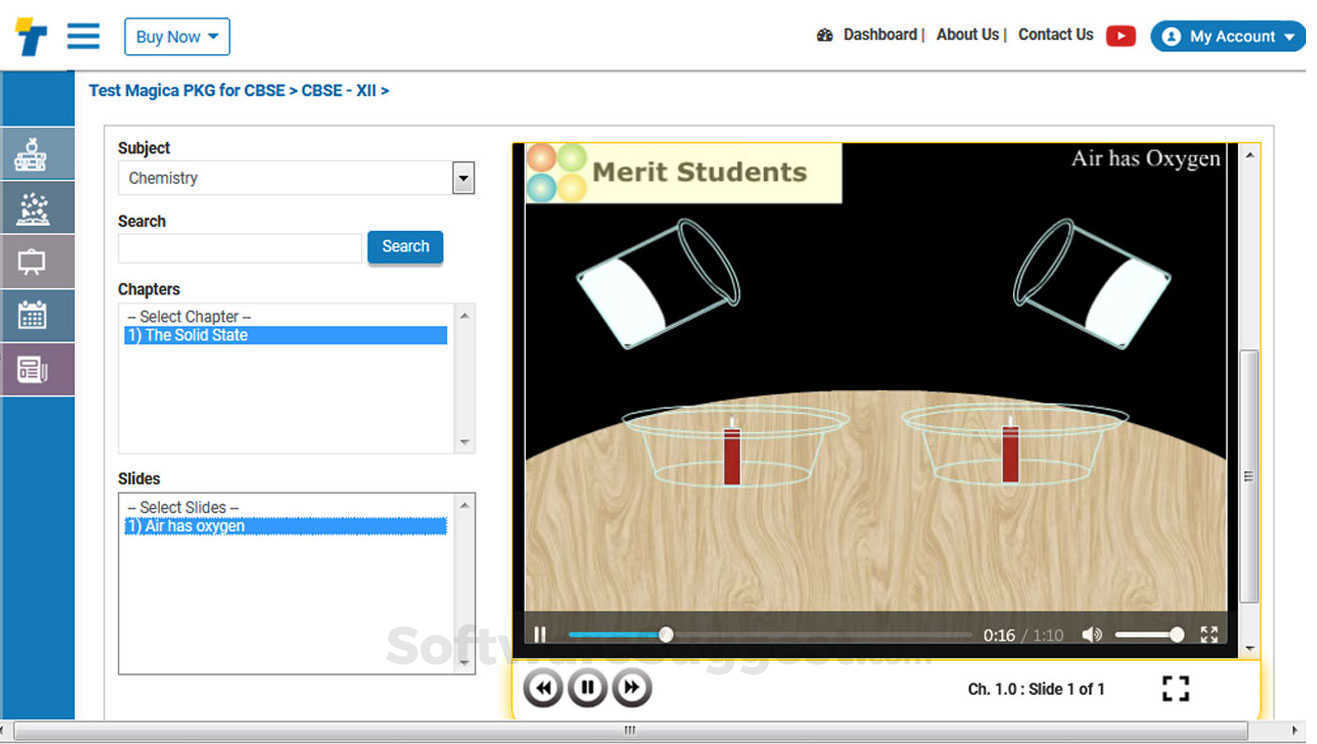Mute the video volume
The height and width of the screenshot is (744, 1317).
(1092, 634)
